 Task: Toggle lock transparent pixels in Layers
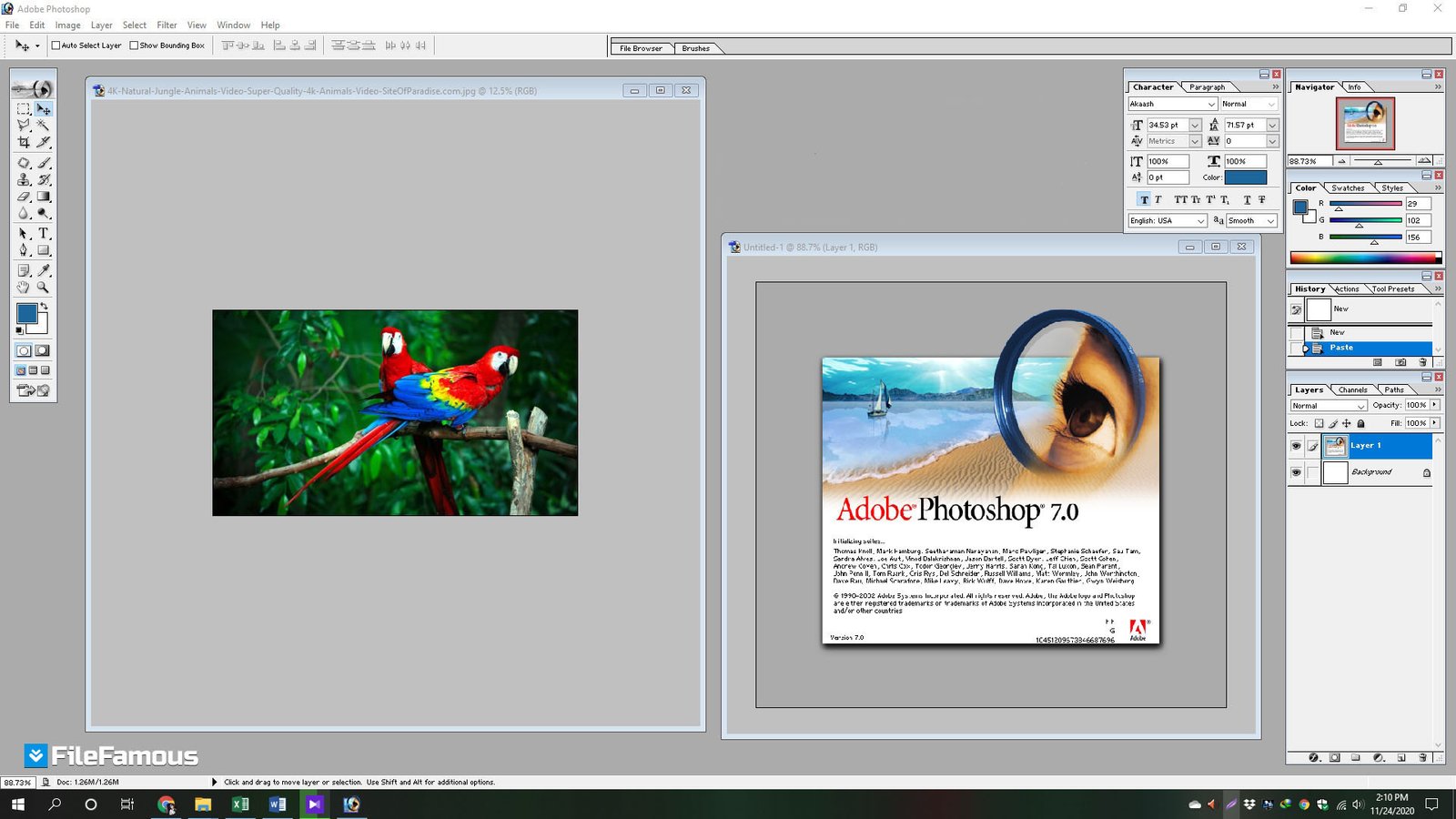[1319, 423]
